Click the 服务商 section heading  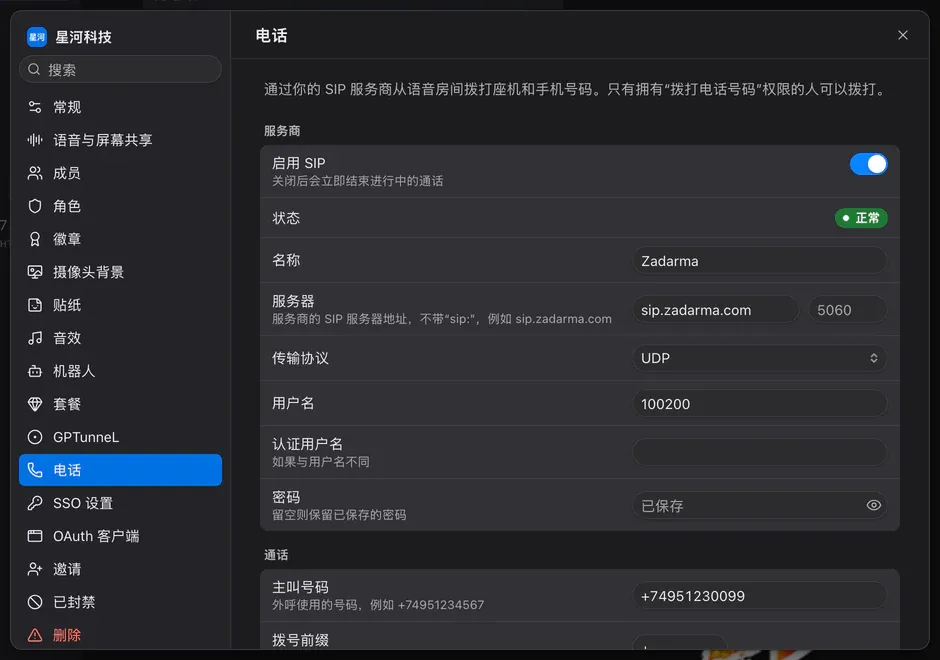click(x=282, y=131)
